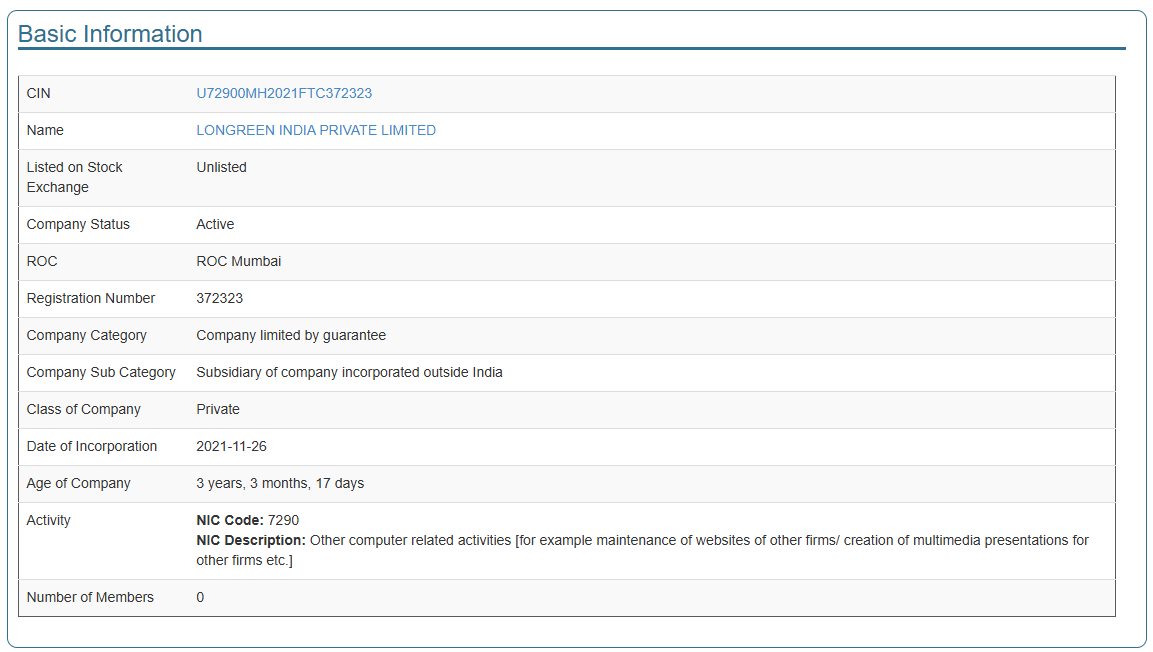The height and width of the screenshot is (652, 1153).
Task: Click the Basic Information heading
Action: (x=110, y=34)
